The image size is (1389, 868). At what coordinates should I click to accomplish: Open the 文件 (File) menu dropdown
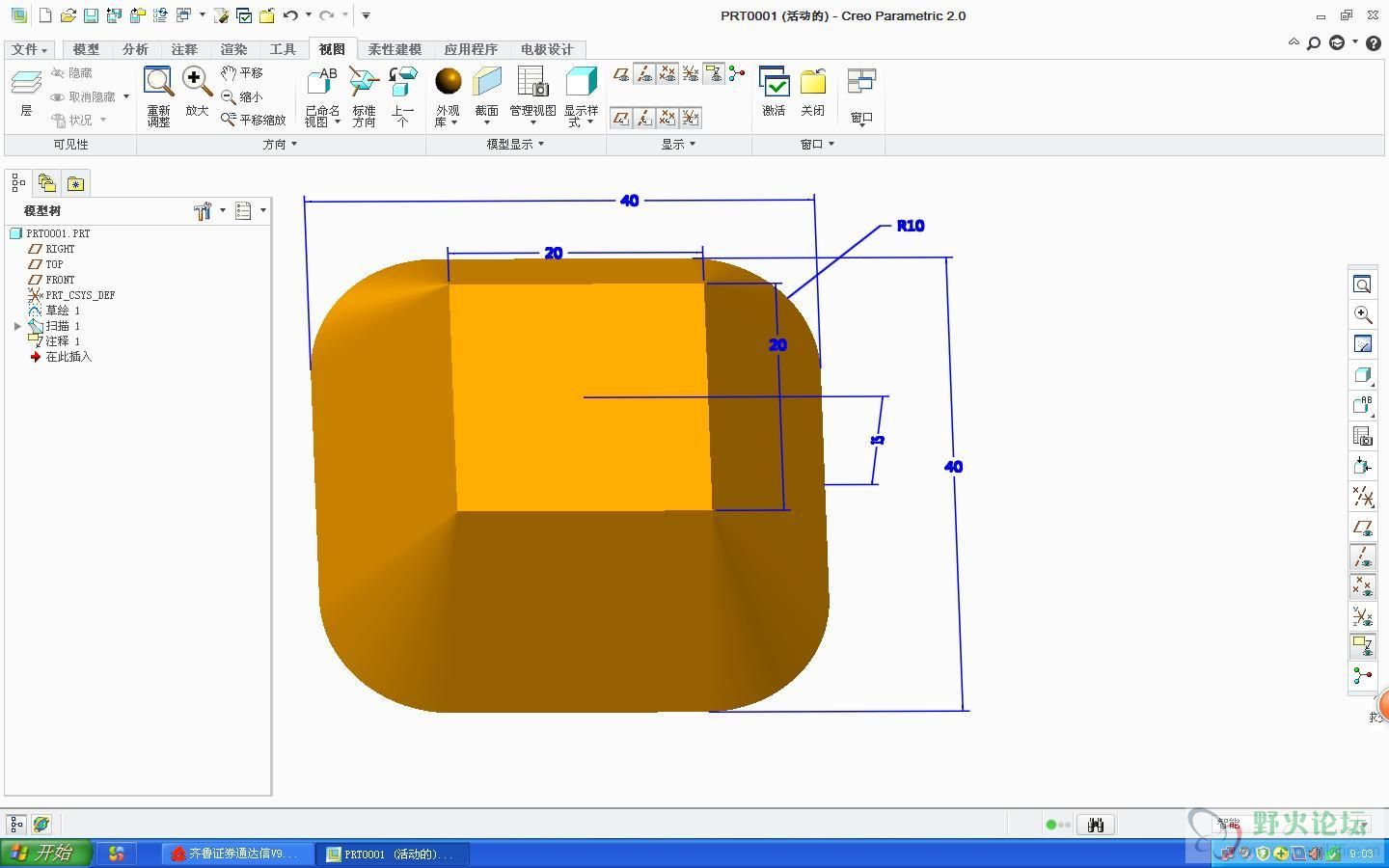click(x=30, y=49)
